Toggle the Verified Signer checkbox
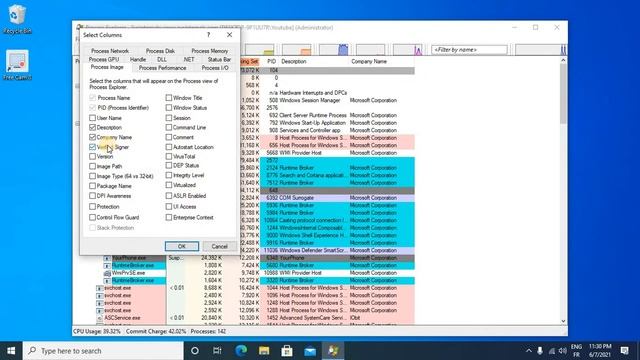Image resolution: width=640 pixels, height=360 pixels. [93, 147]
